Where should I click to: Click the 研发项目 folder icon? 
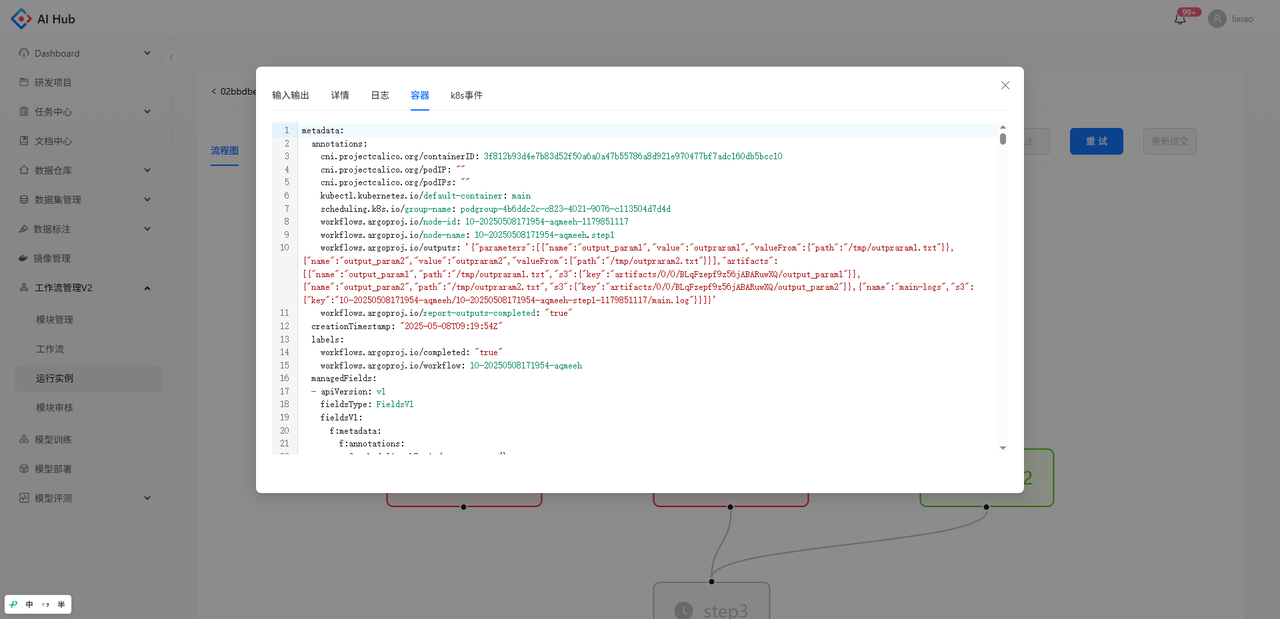(x=25, y=82)
